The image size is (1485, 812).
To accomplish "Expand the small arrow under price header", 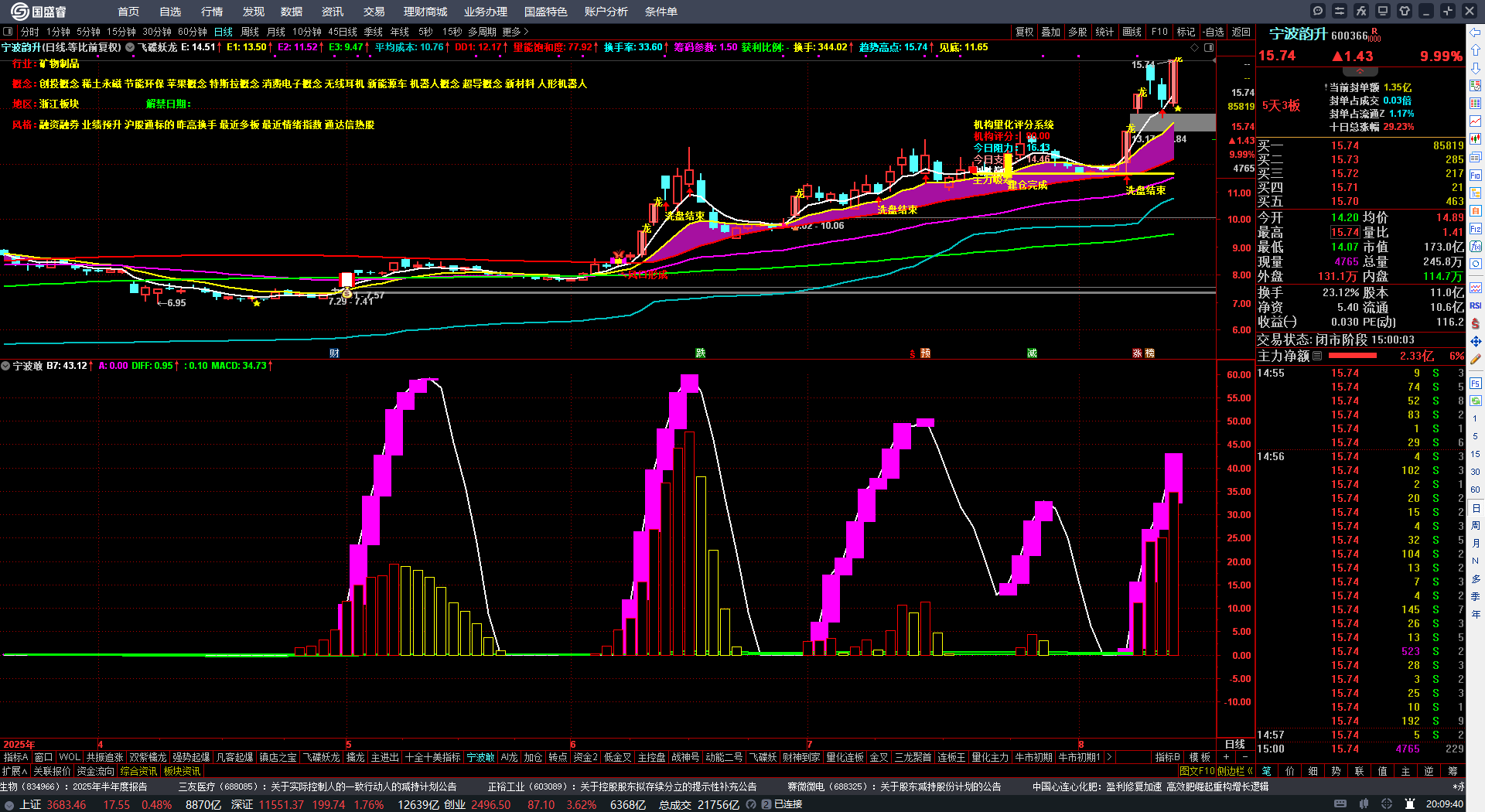I will [1359, 71].
